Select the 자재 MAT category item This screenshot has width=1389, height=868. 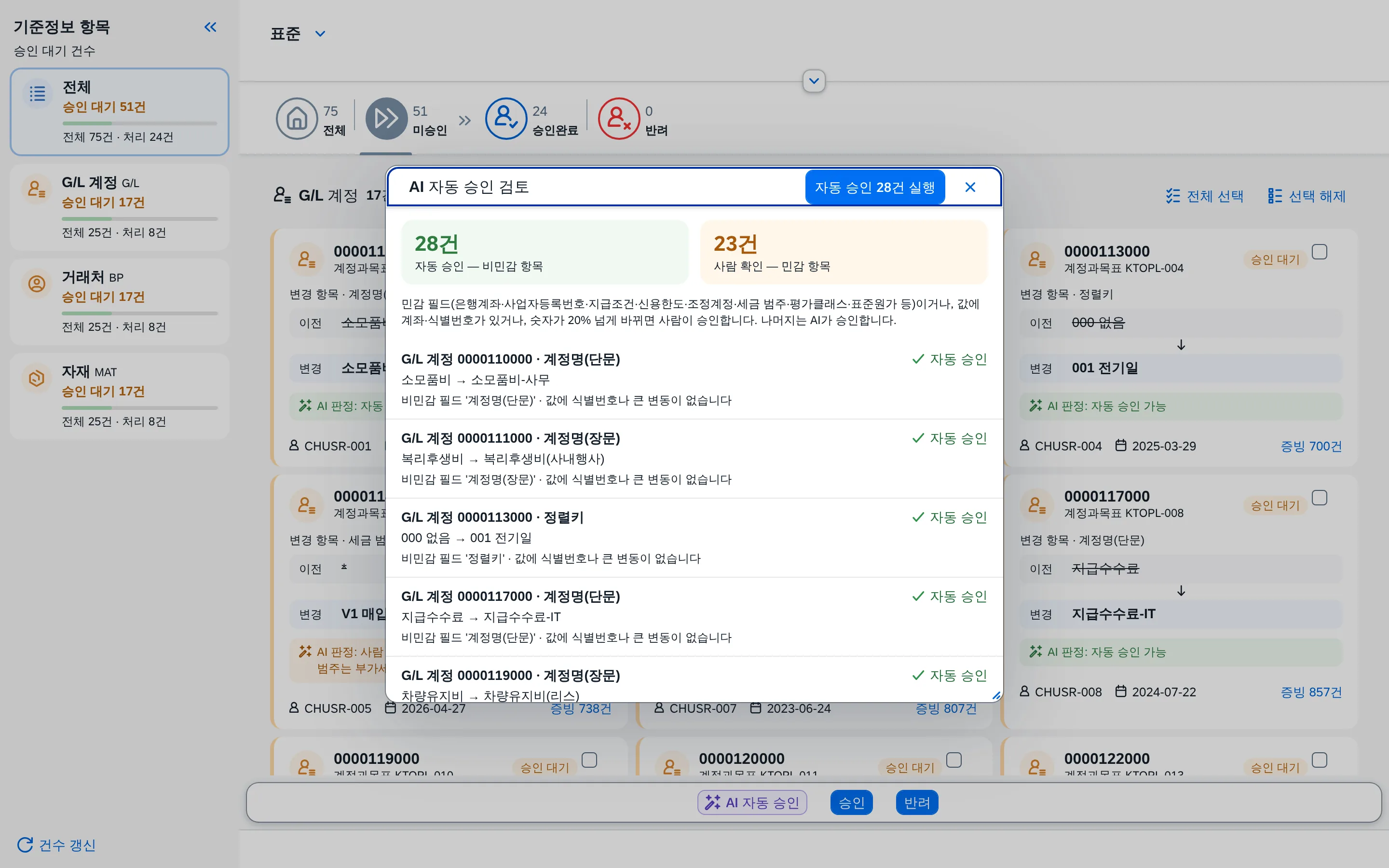(x=120, y=397)
